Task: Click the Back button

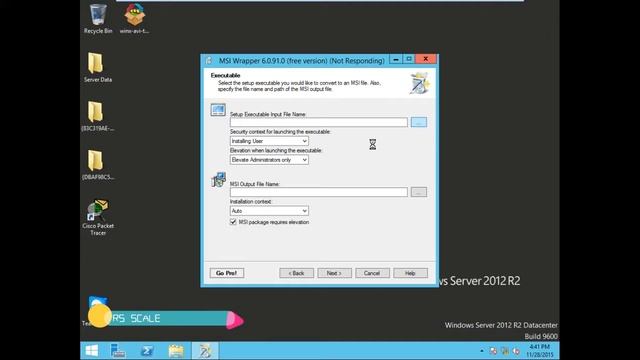Action: 296,273
